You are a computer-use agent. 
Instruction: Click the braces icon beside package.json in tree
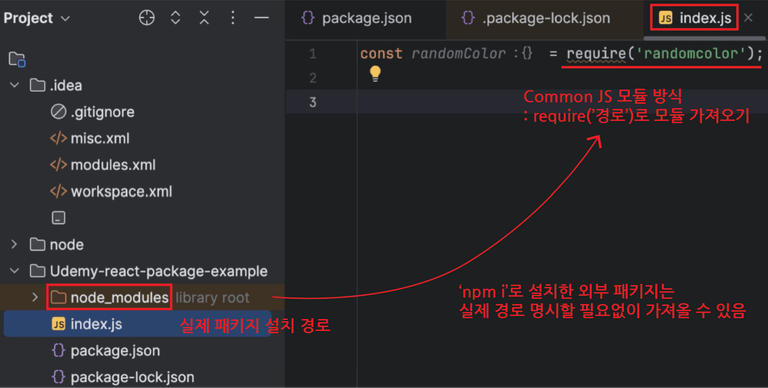coord(58,350)
